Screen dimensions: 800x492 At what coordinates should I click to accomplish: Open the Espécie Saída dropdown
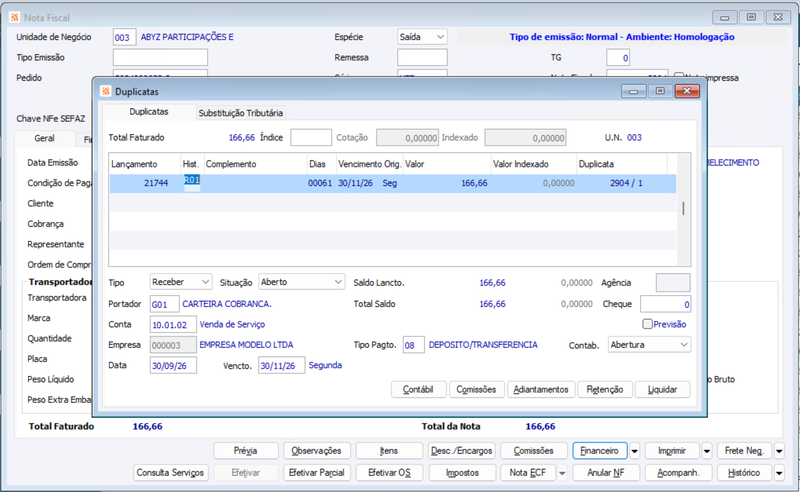coord(440,37)
